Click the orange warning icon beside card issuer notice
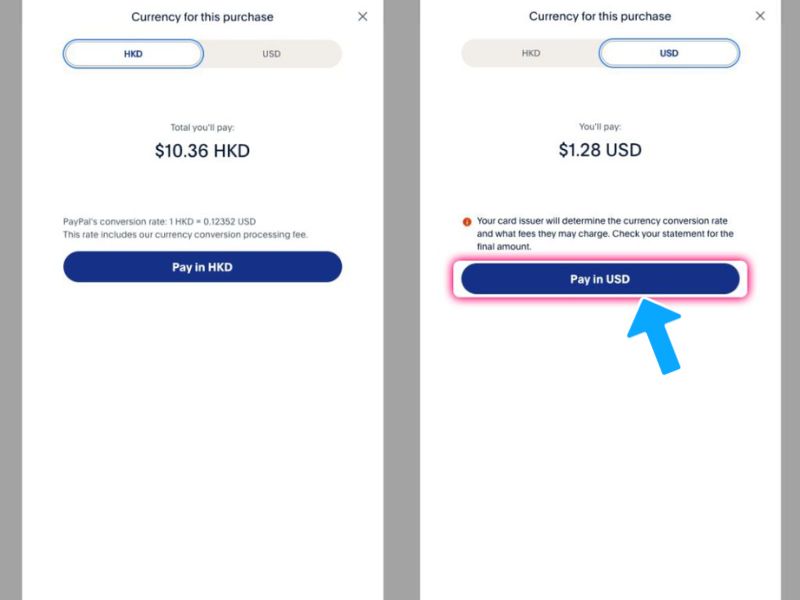Image resolution: width=800 pixels, height=600 pixels. (466, 222)
